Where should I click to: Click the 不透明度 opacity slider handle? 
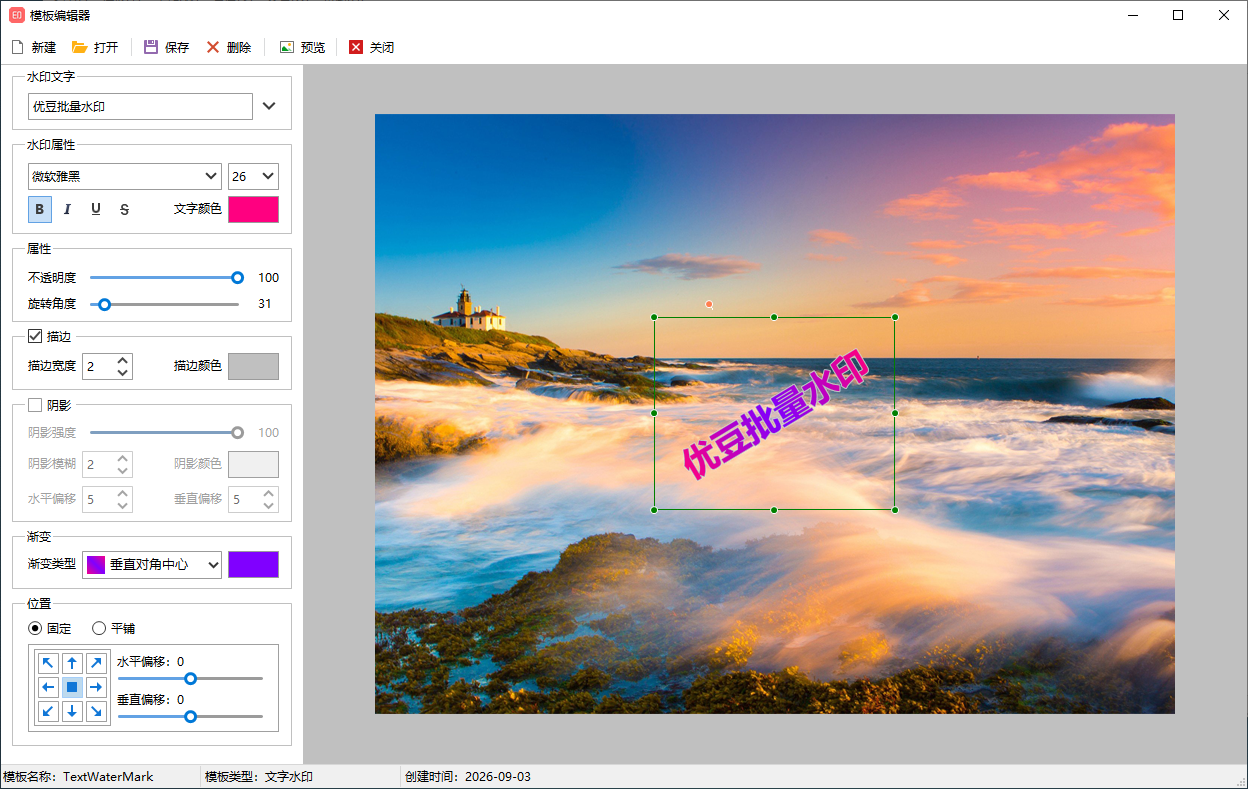pyautogui.click(x=237, y=278)
